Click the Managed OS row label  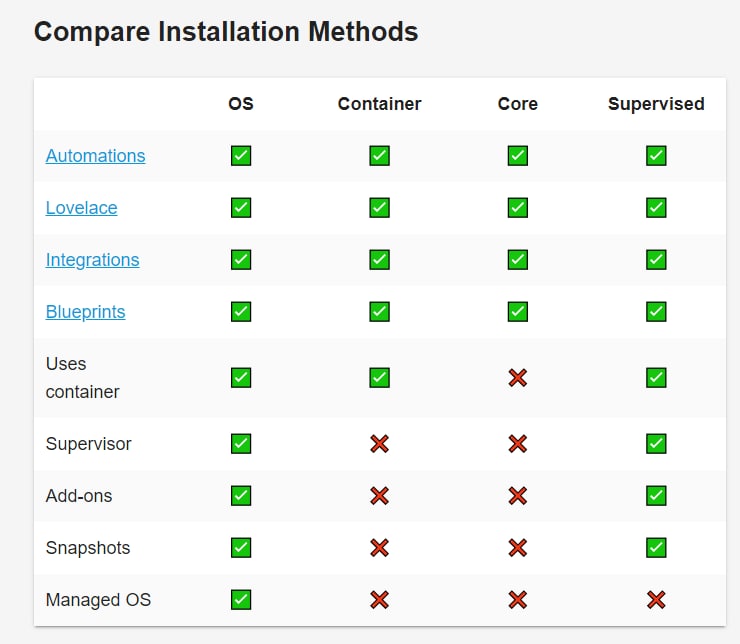click(x=98, y=600)
